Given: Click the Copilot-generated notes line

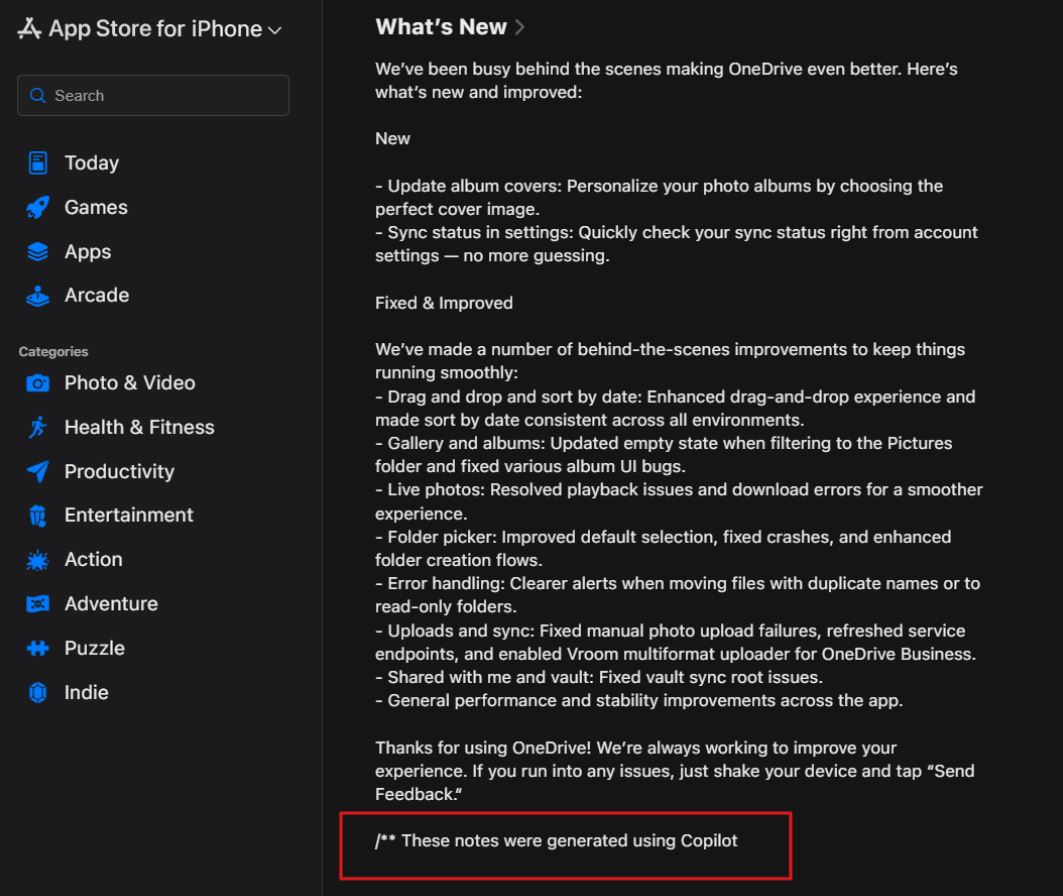Looking at the screenshot, I should coord(556,841).
